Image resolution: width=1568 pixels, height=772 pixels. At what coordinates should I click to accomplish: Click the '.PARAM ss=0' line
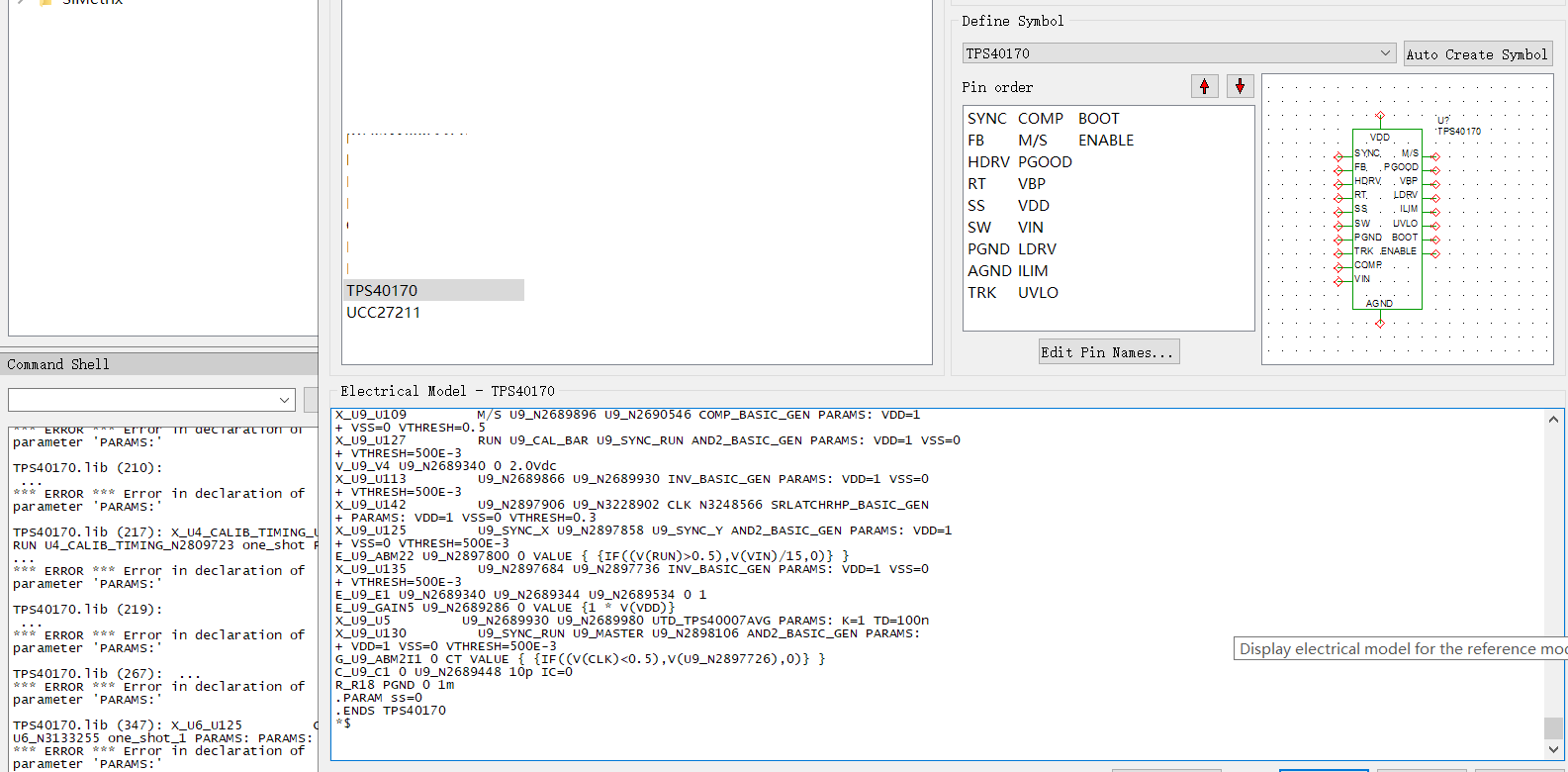point(379,698)
